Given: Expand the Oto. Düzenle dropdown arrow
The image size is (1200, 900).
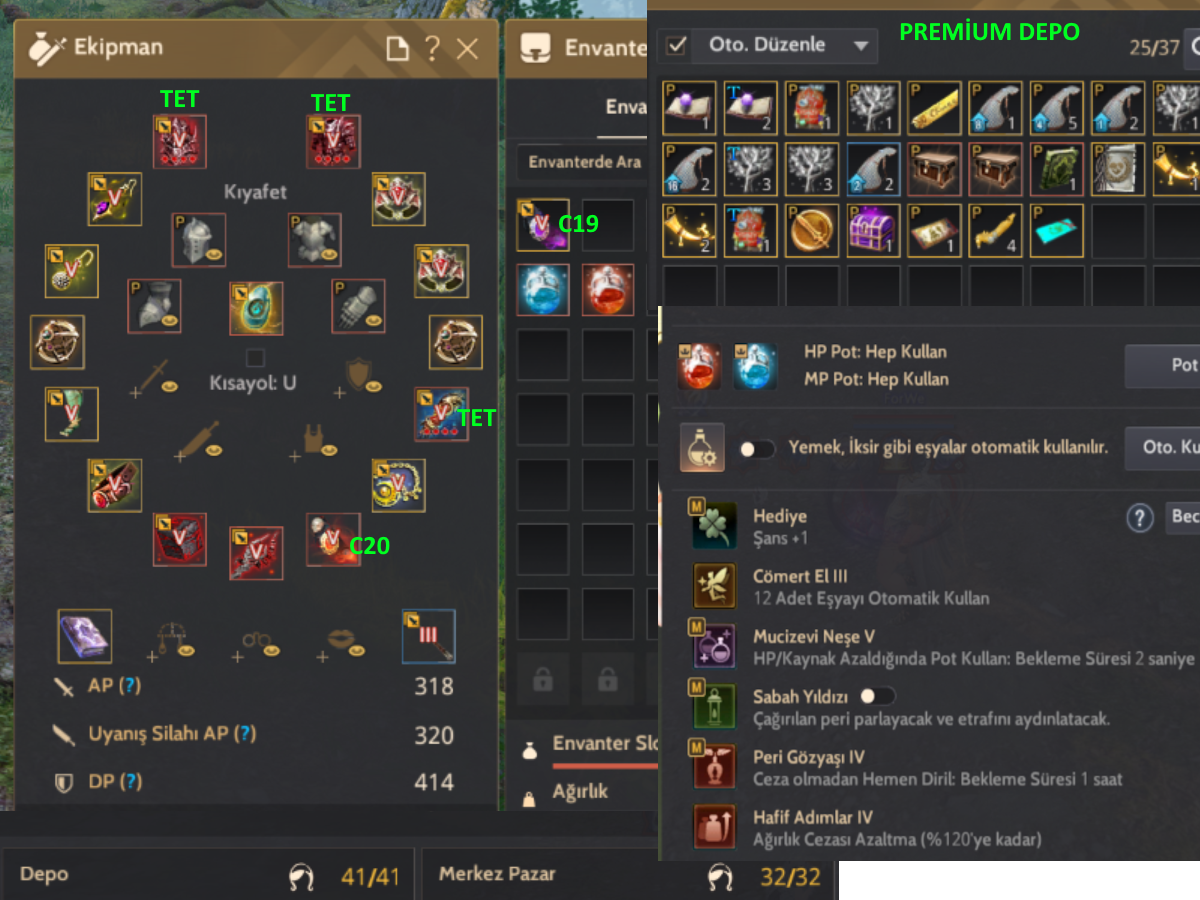Looking at the screenshot, I should 861,46.
